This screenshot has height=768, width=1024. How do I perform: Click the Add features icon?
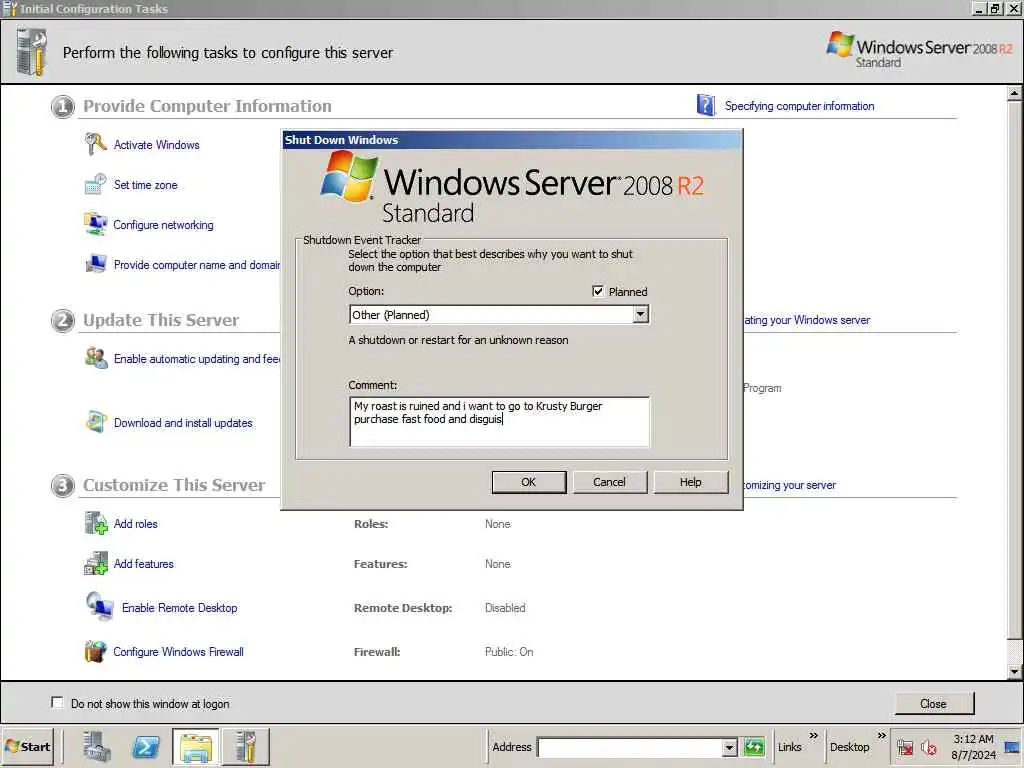96,563
